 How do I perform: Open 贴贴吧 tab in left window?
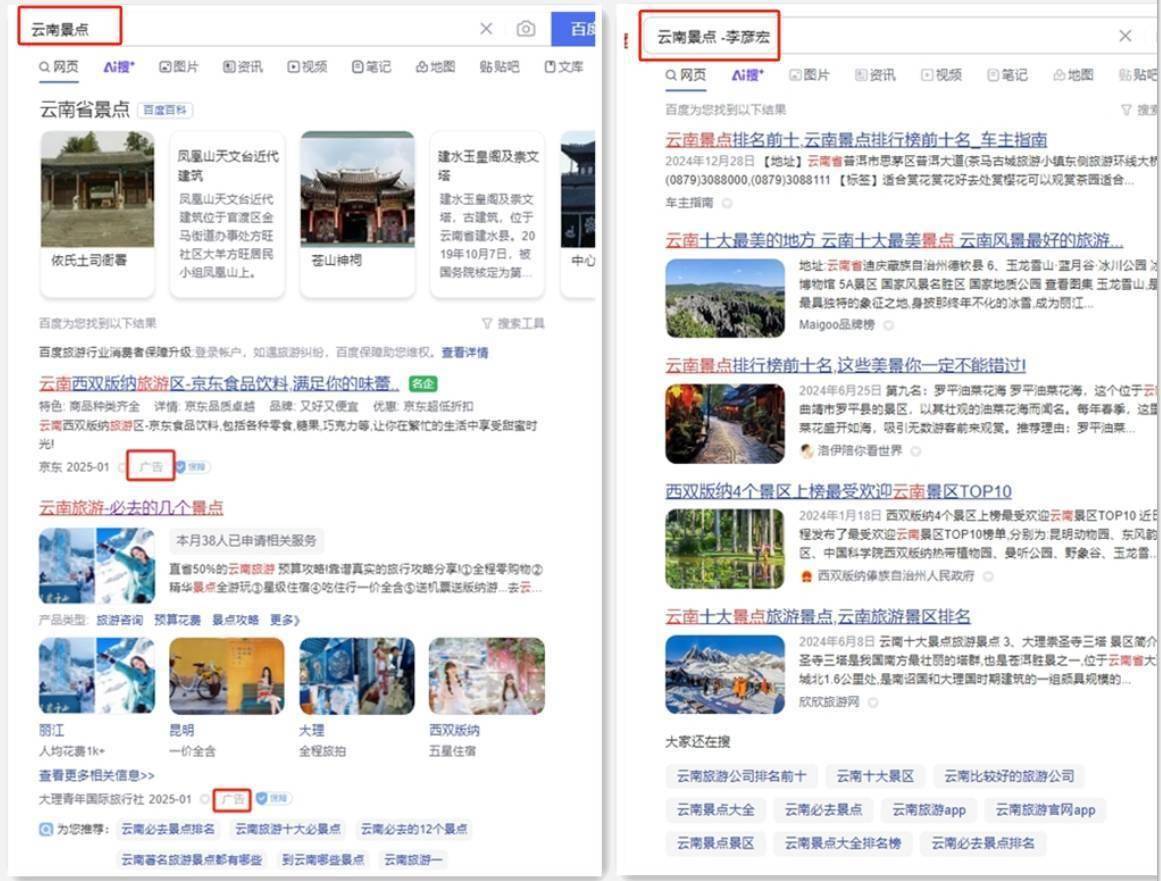point(499,67)
